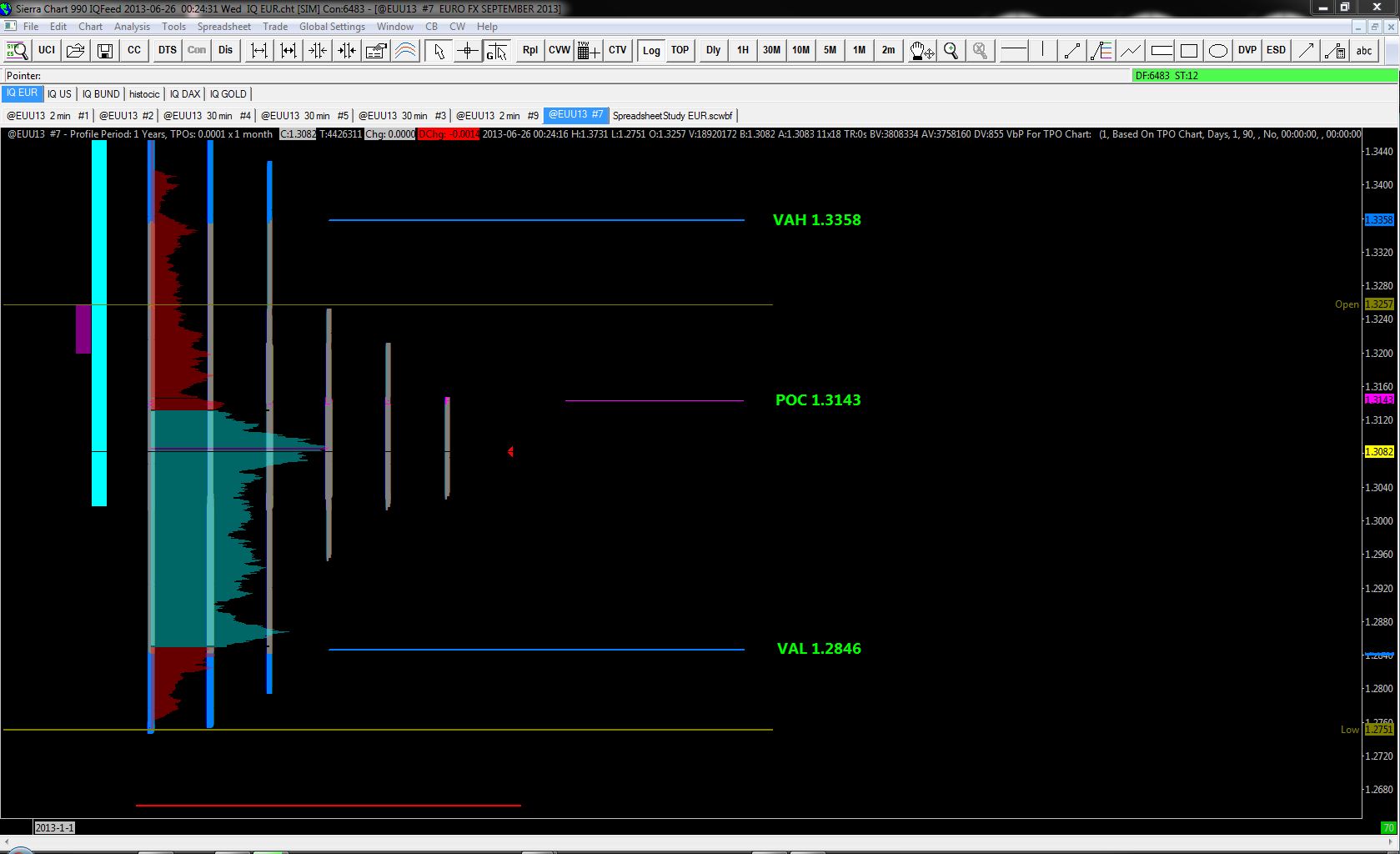Select the calculator line tool
Image resolution: width=1400 pixels, height=854 pixels.
[1336, 50]
